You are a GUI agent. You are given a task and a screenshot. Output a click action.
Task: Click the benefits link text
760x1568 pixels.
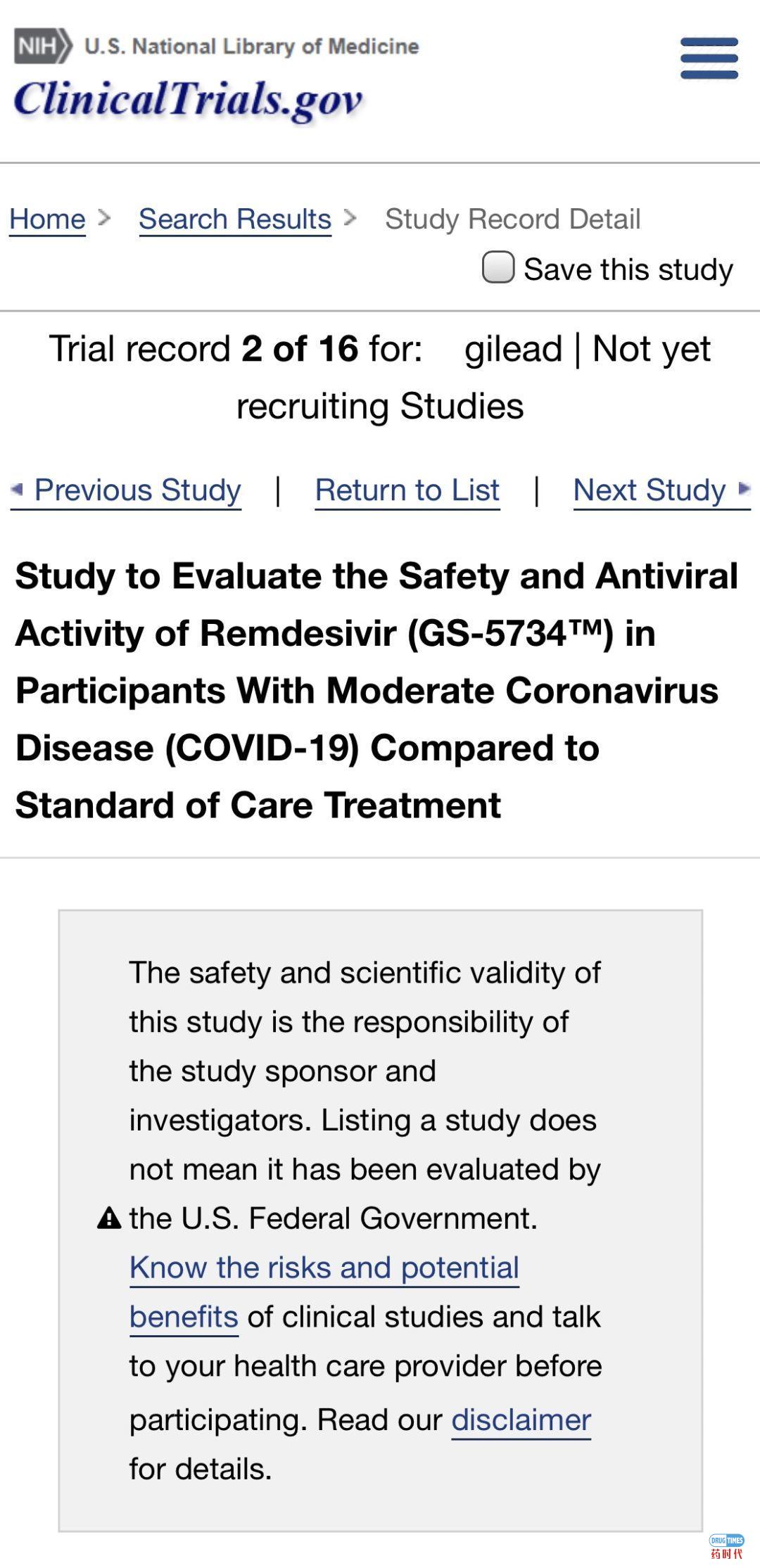click(184, 1317)
